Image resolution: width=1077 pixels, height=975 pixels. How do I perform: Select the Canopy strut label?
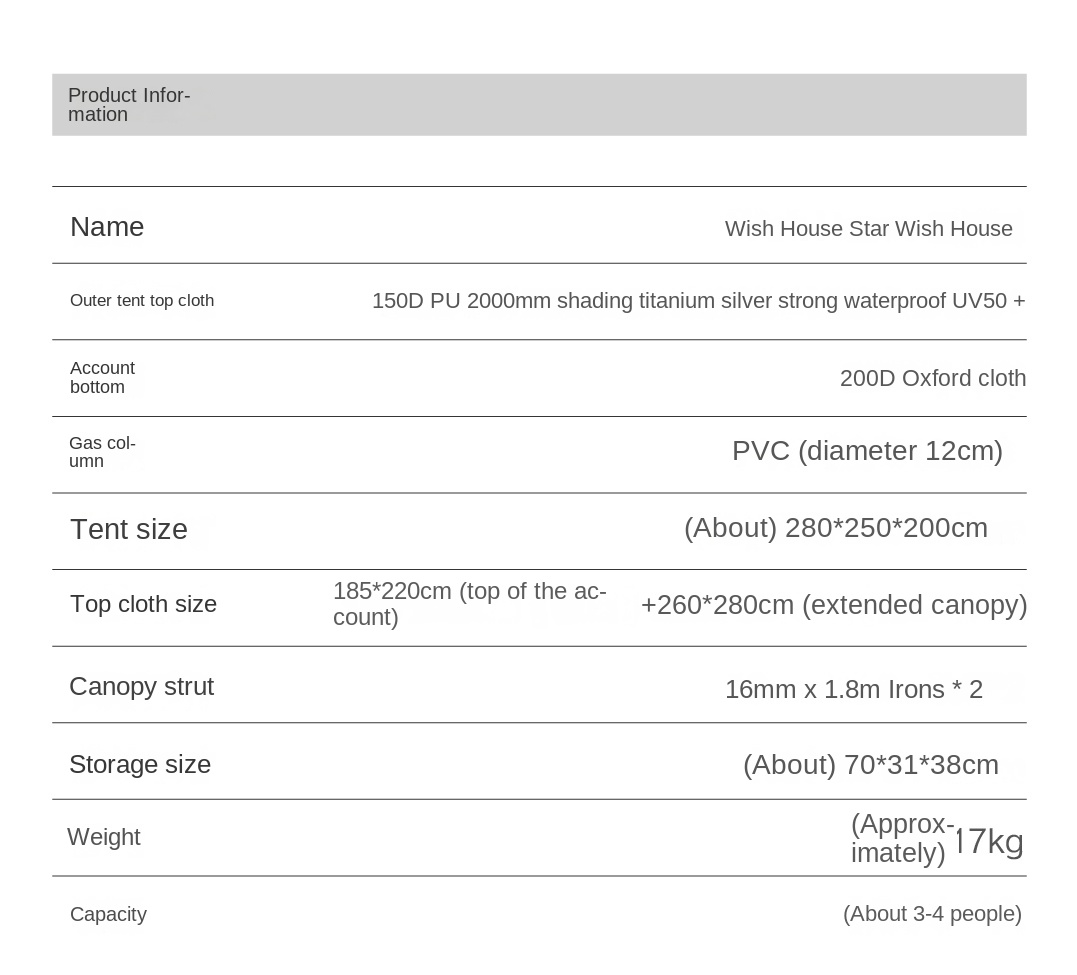pos(141,687)
